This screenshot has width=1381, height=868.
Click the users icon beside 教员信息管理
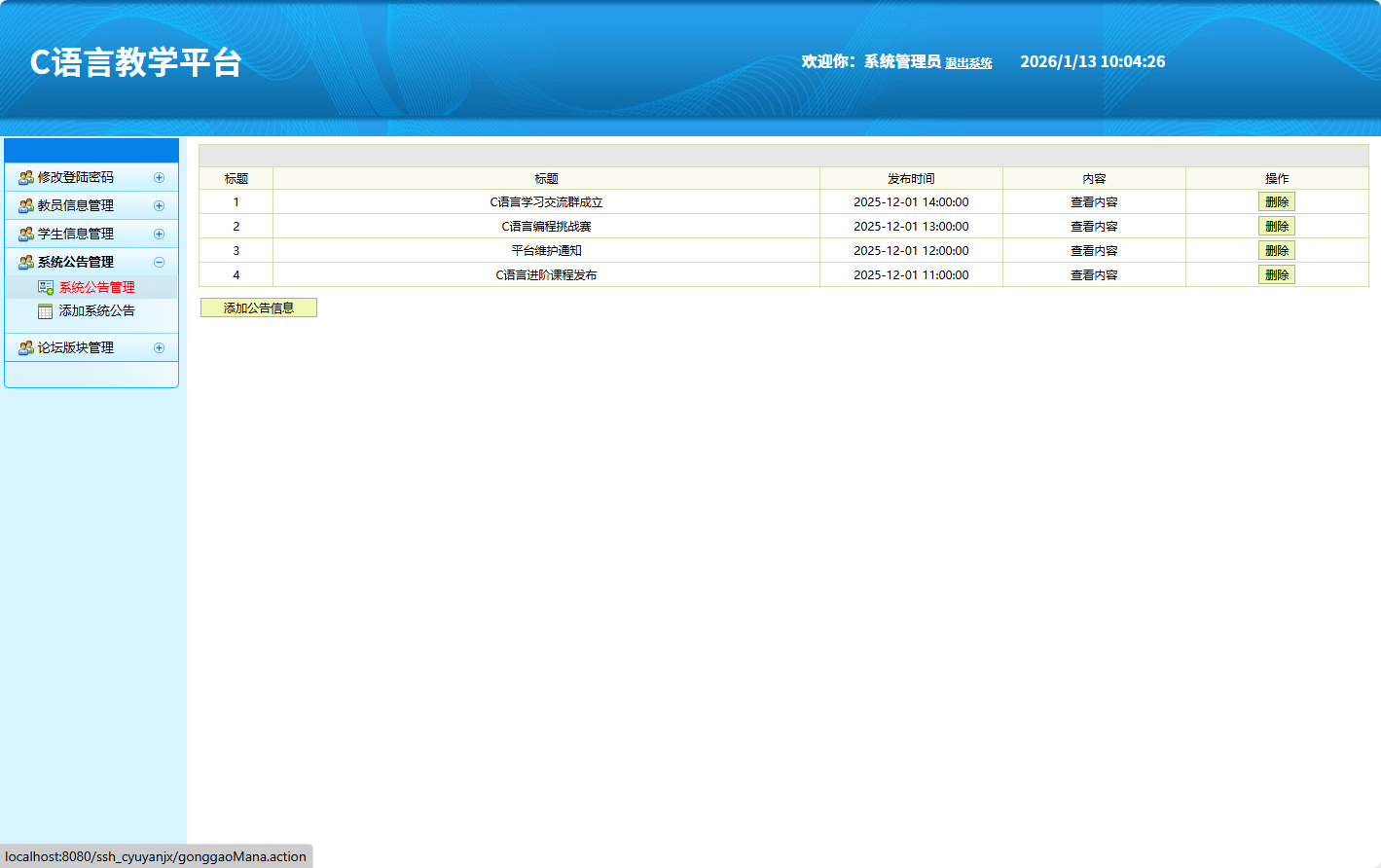pyautogui.click(x=26, y=206)
